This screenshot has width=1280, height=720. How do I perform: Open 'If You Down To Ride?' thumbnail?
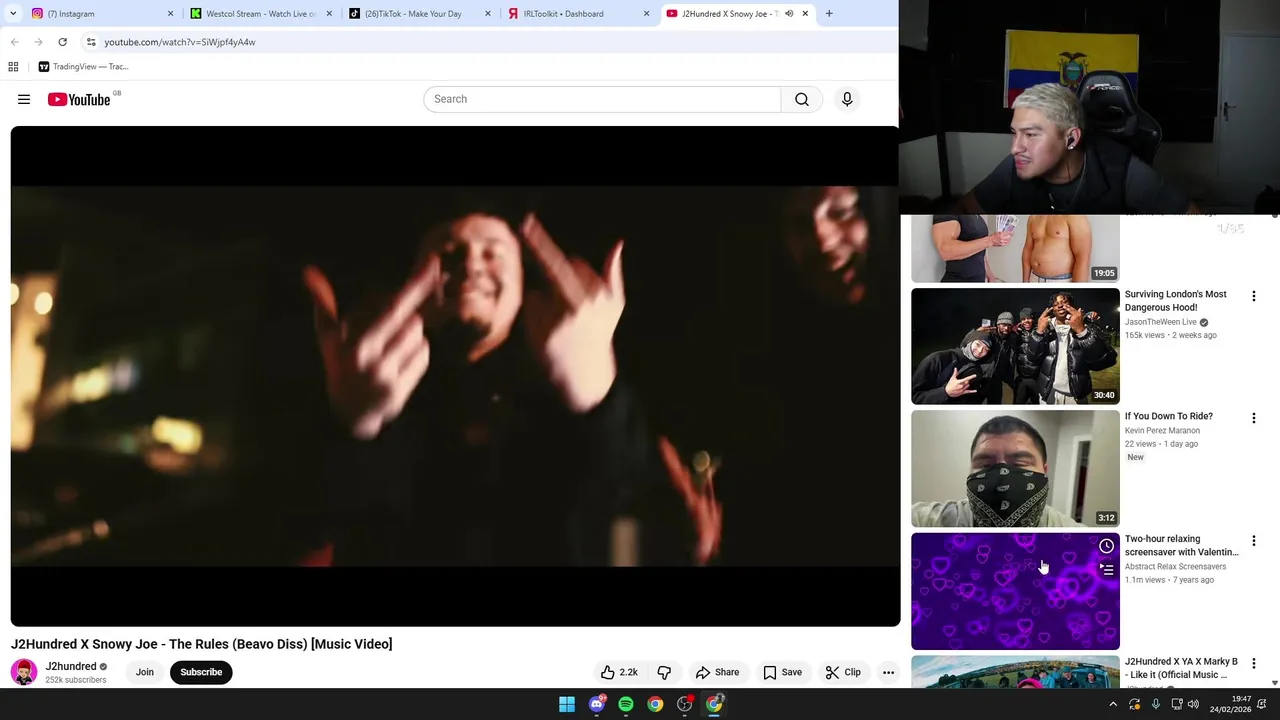[1015, 468]
